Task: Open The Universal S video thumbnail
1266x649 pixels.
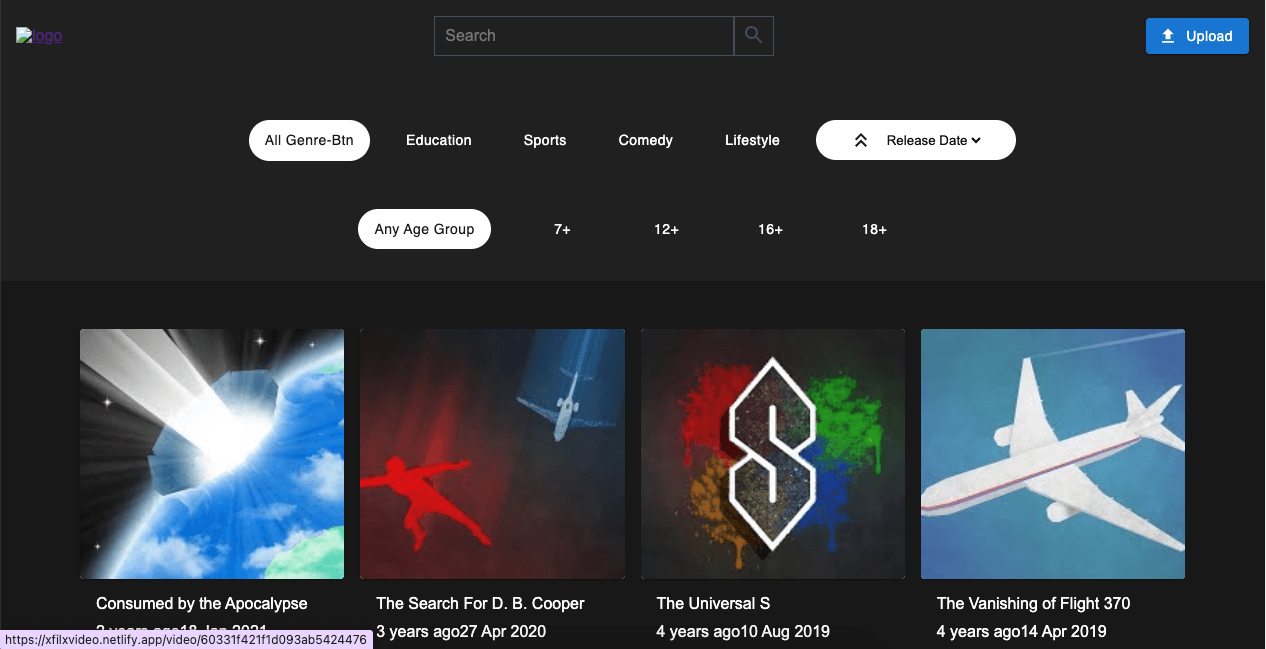Action: (x=772, y=454)
